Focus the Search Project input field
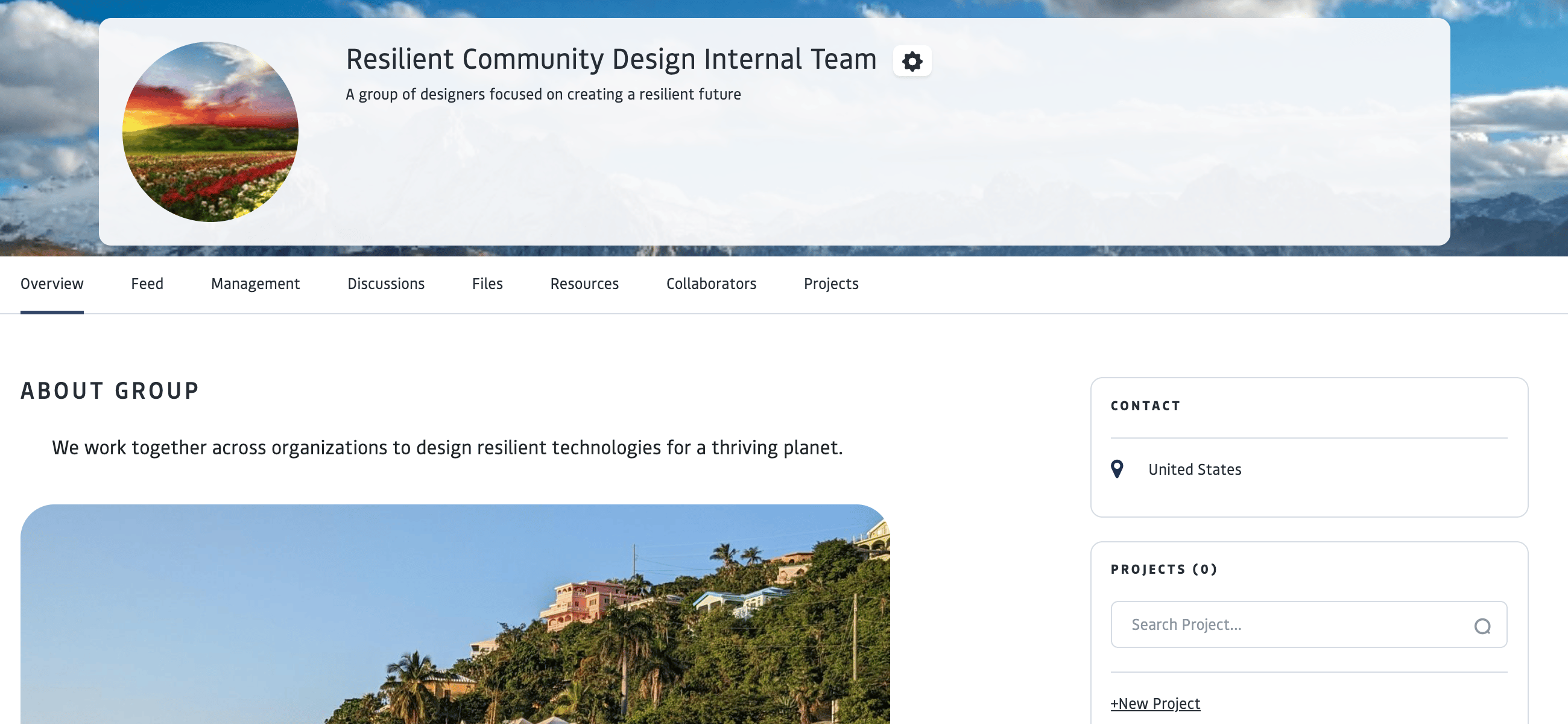 coord(1309,624)
